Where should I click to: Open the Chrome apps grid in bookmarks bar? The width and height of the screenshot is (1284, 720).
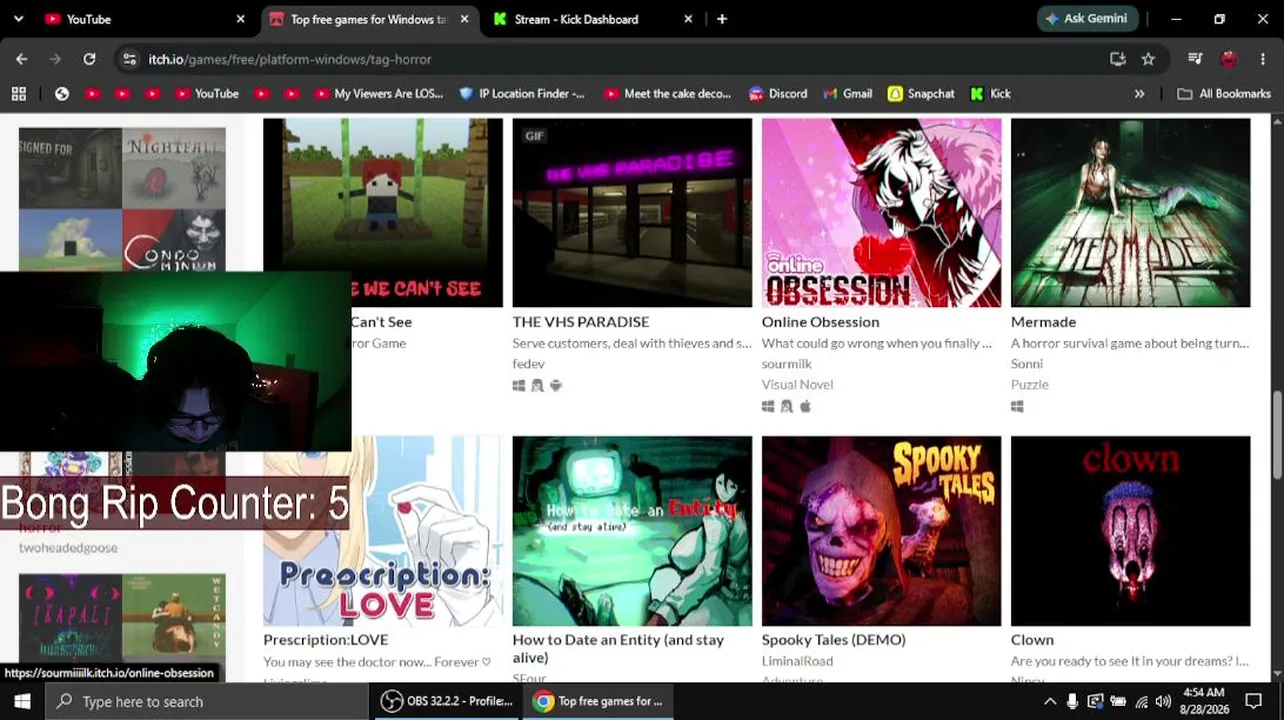click(x=18, y=93)
